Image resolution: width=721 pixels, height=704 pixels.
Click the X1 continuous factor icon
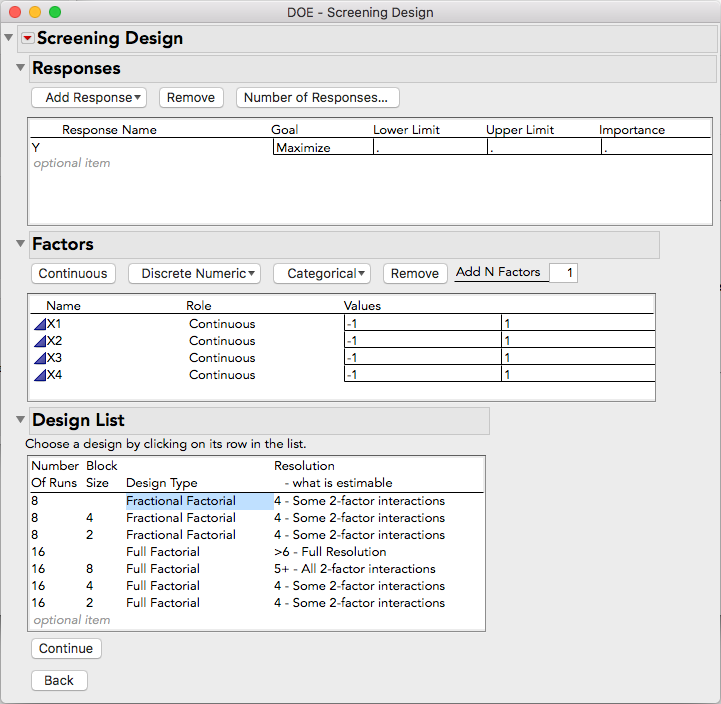39,324
